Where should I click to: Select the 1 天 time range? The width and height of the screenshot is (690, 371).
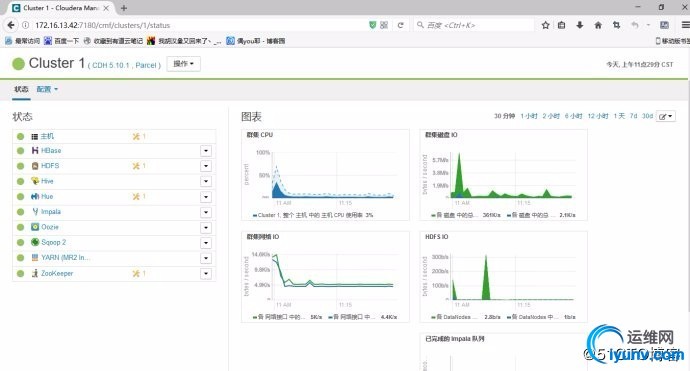(619, 116)
